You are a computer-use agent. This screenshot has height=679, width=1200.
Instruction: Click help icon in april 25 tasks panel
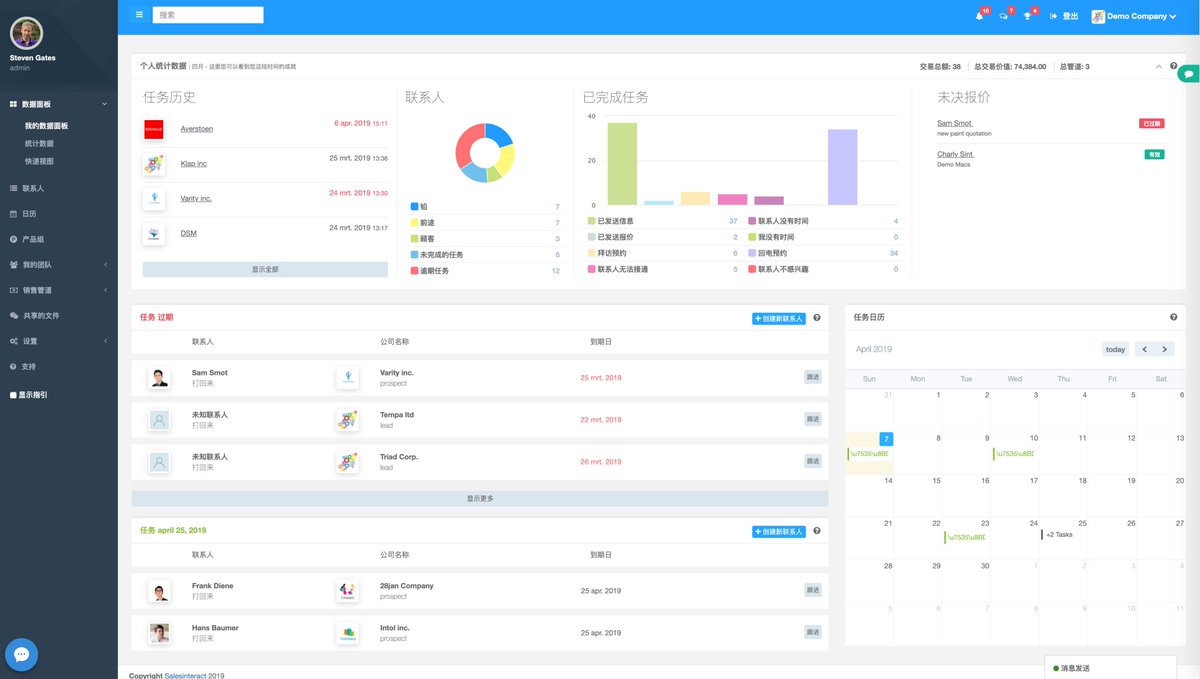(817, 531)
